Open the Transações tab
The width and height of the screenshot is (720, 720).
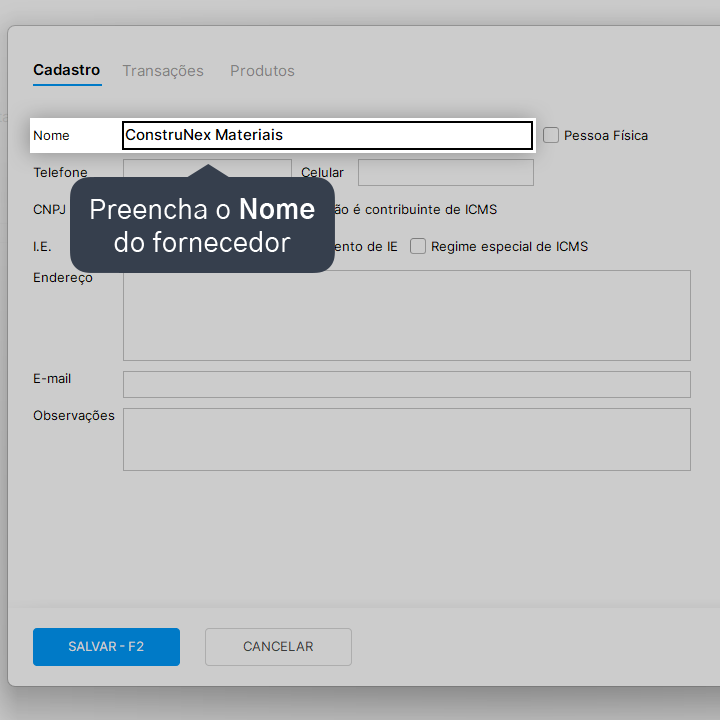[163, 71]
